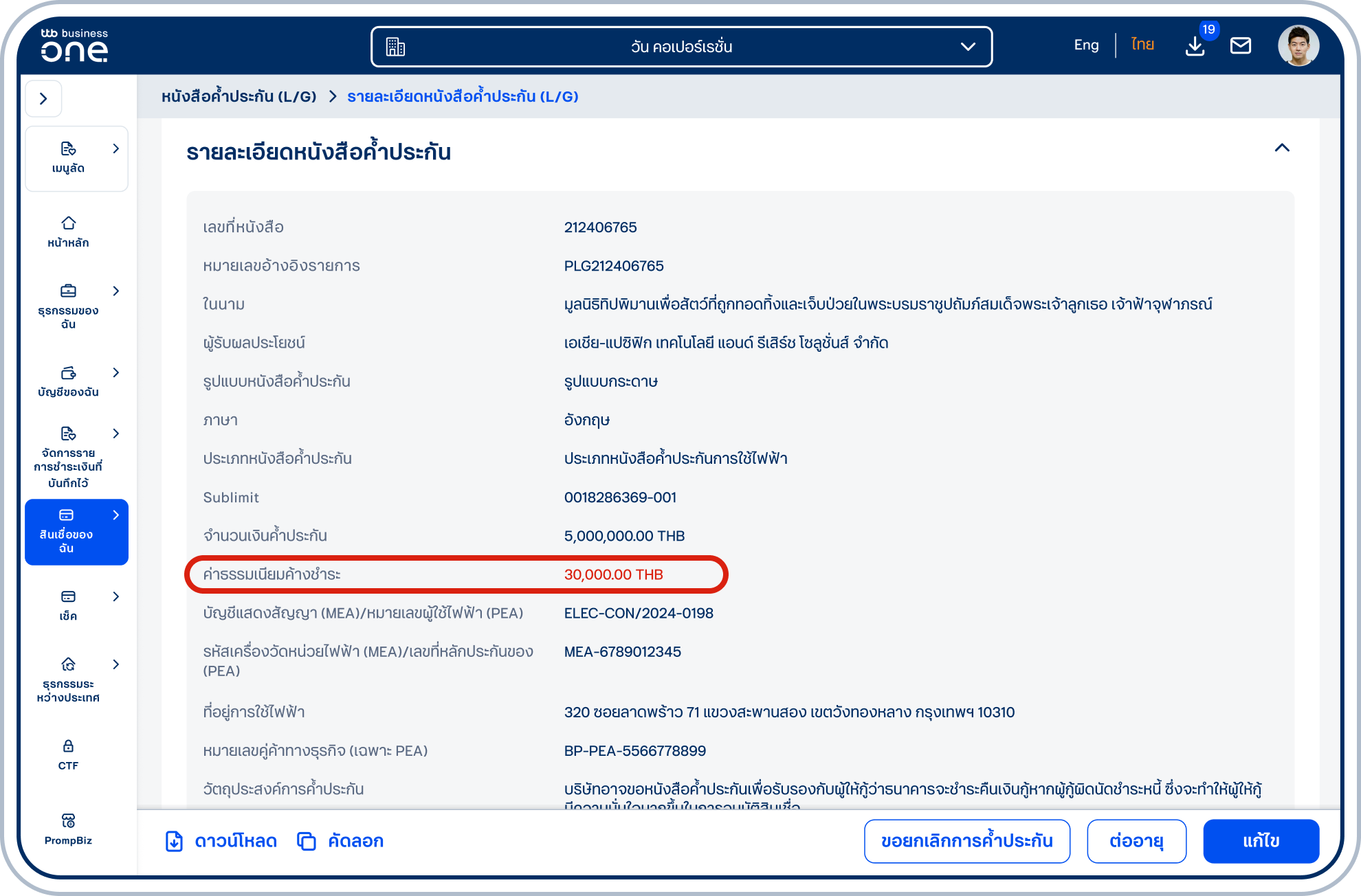Open CTF lock icon
The height and width of the screenshot is (896, 1361).
(x=68, y=746)
